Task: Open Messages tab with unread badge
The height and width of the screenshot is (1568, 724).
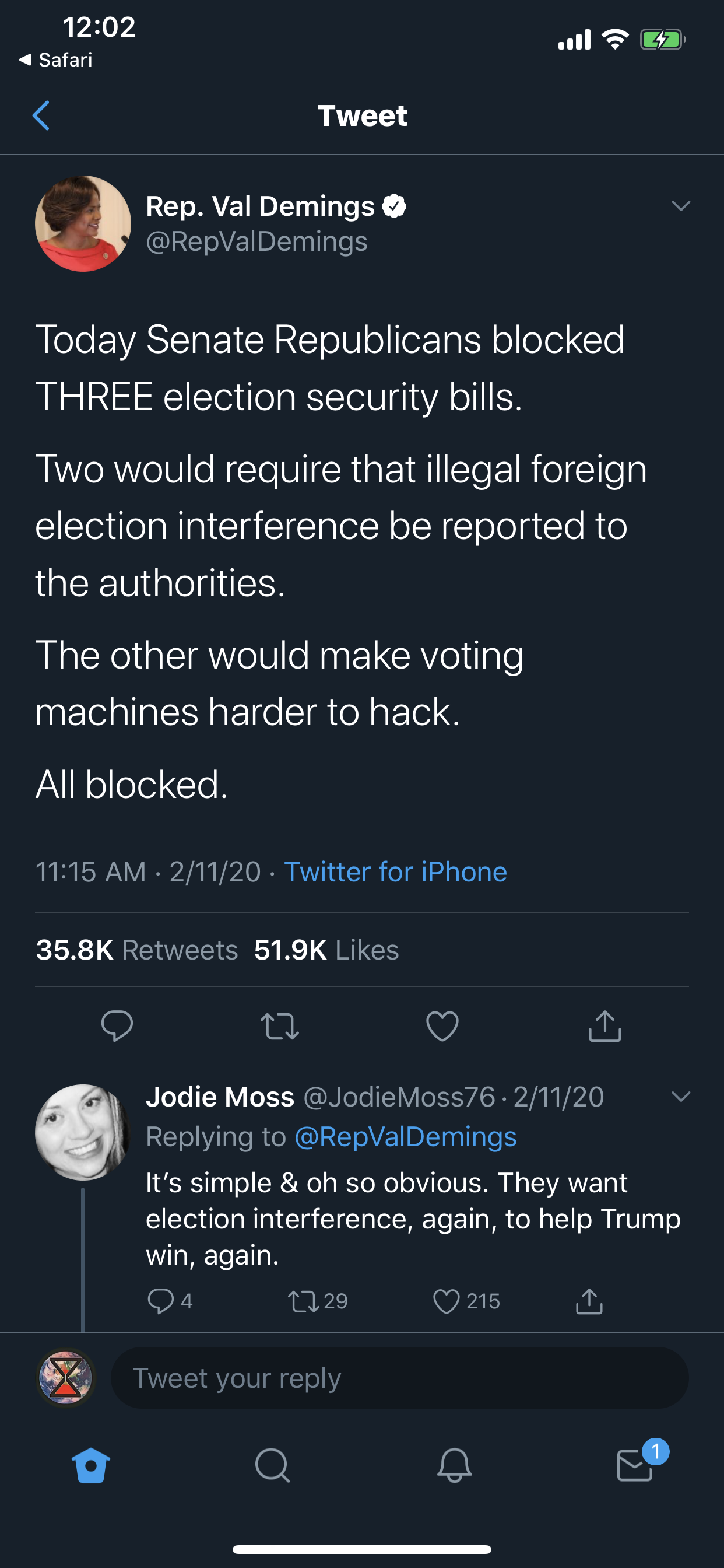Action: 635,1465
